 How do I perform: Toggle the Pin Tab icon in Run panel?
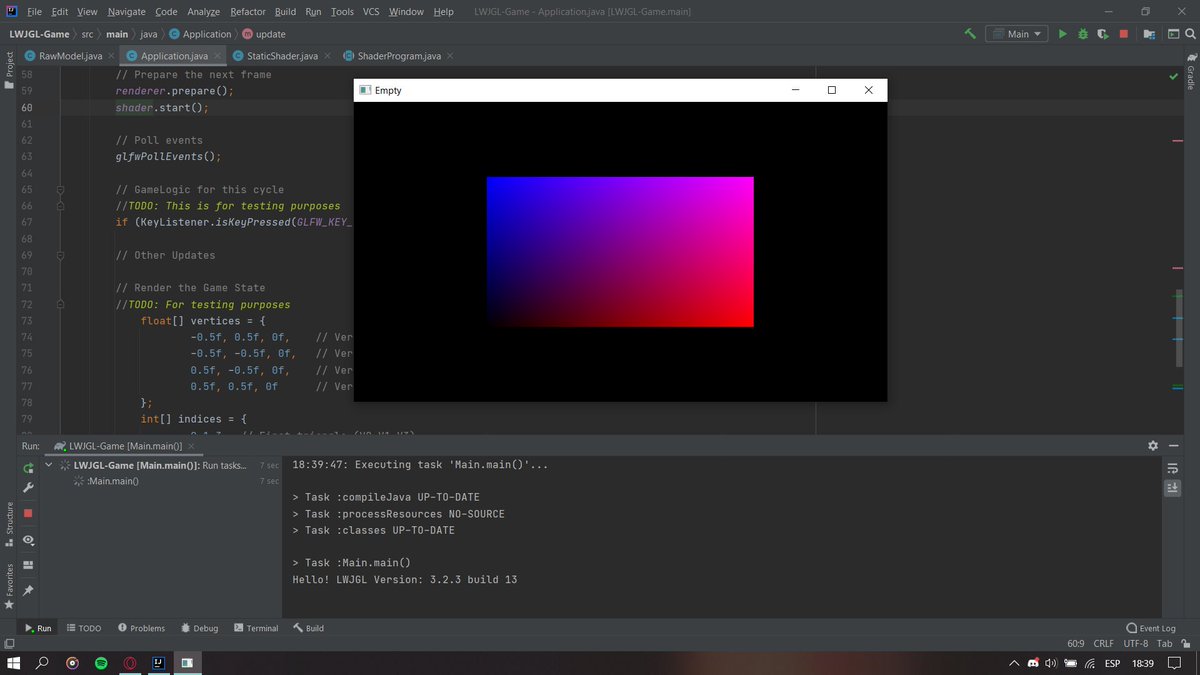(x=28, y=591)
